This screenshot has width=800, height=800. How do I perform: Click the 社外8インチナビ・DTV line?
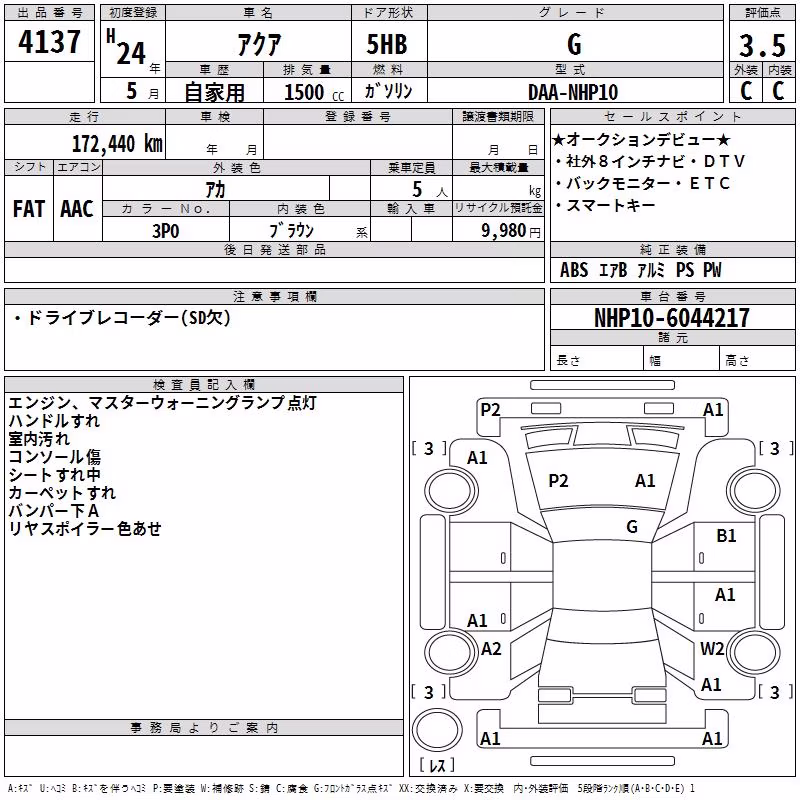click(649, 161)
